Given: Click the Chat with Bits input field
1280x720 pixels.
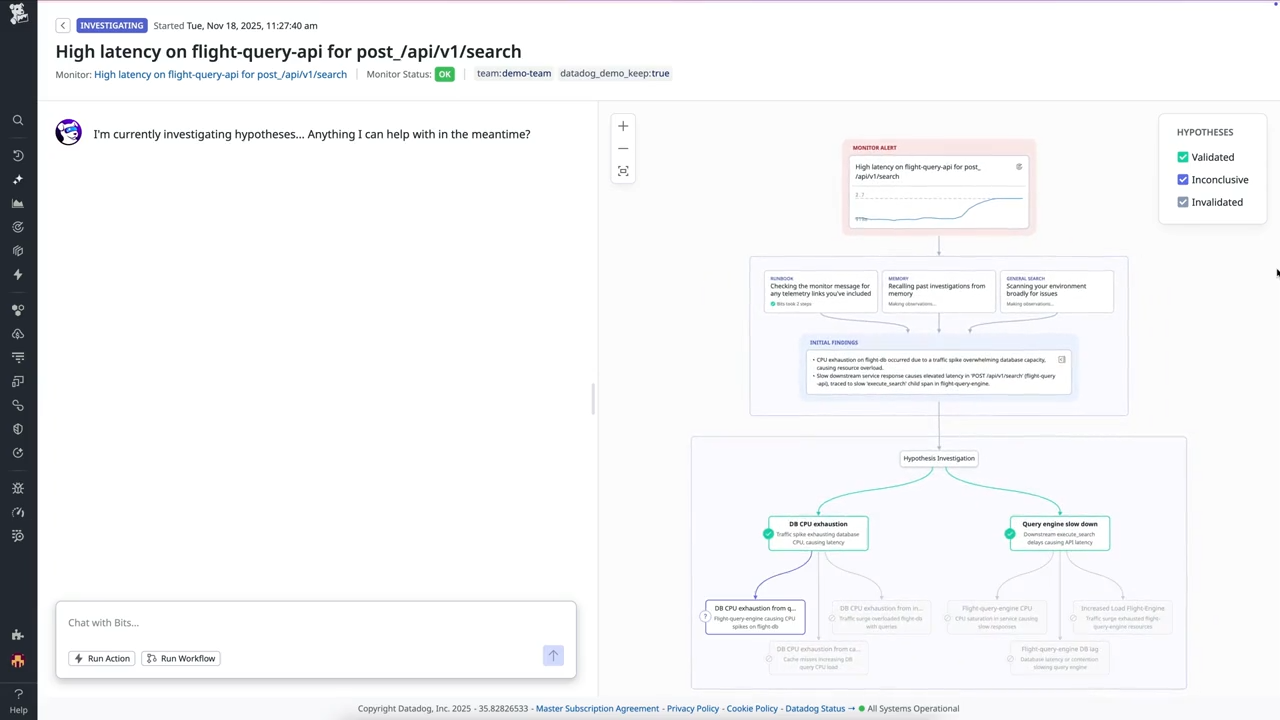Looking at the screenshot, I should [316, 622].
